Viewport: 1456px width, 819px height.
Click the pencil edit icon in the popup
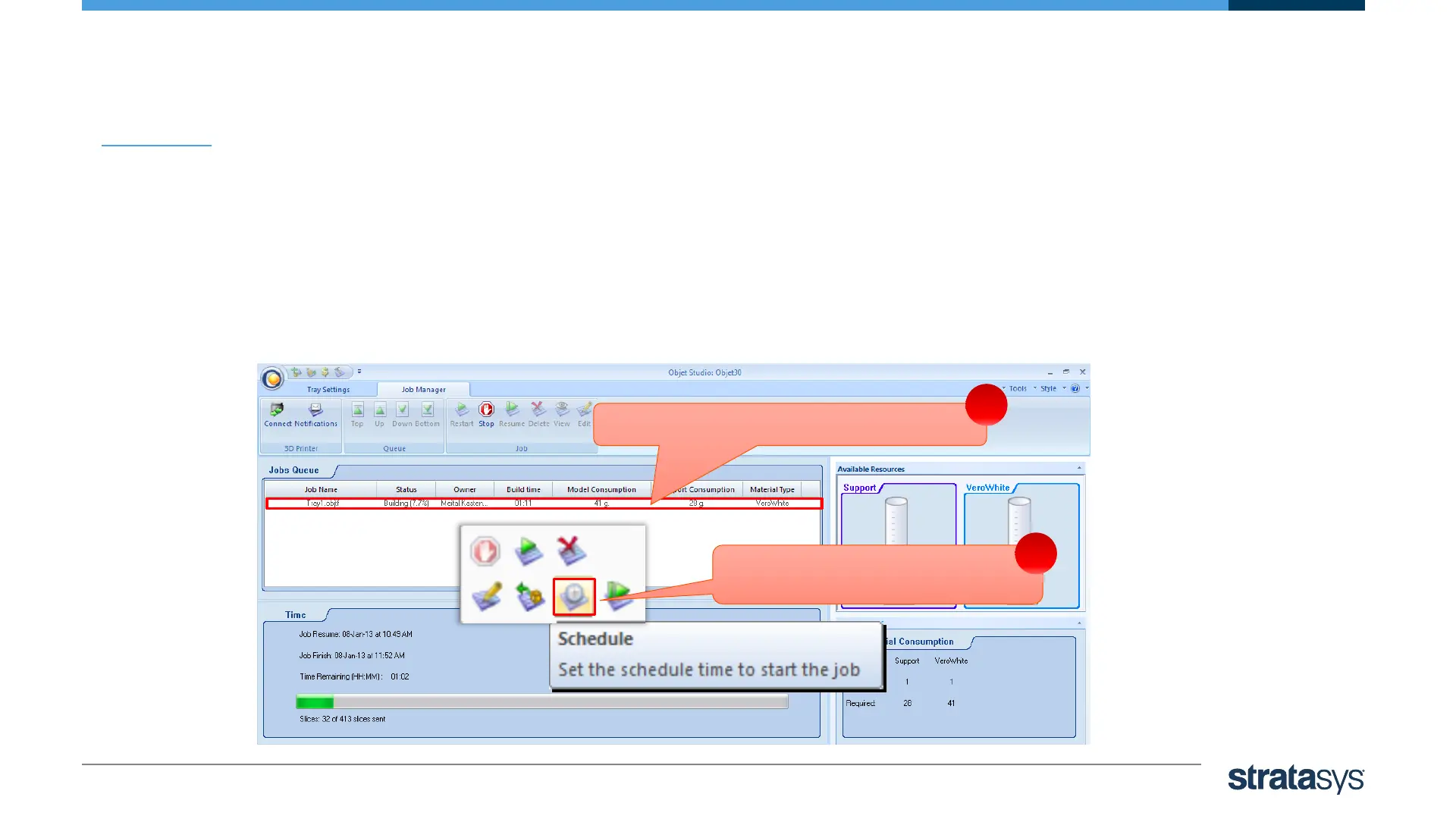coord(487,596)
